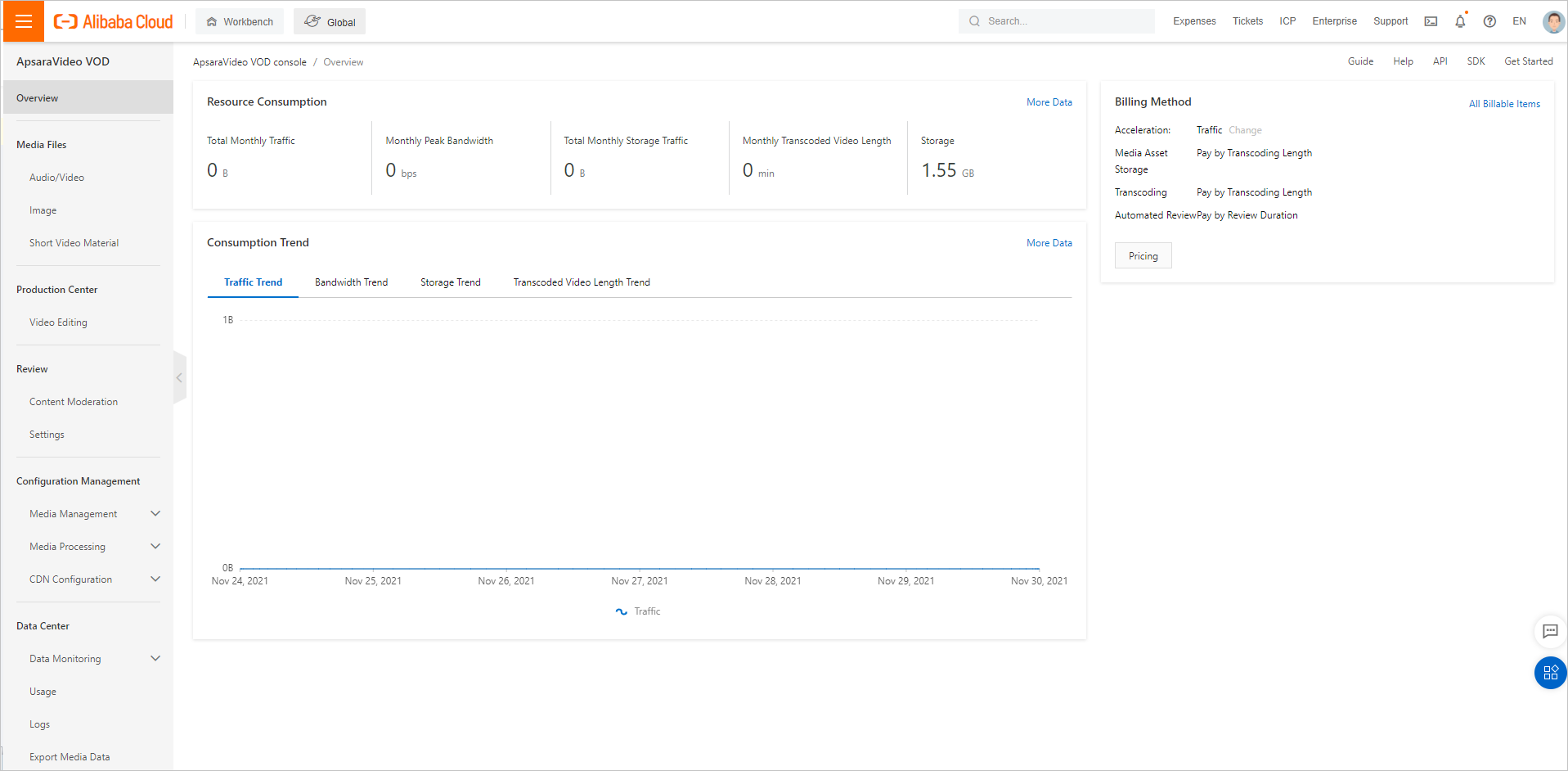Viewport: 1568px width, 771px height.
Task: Click the Storage 1.55 GB value
Action: click(x=947, y=170)
